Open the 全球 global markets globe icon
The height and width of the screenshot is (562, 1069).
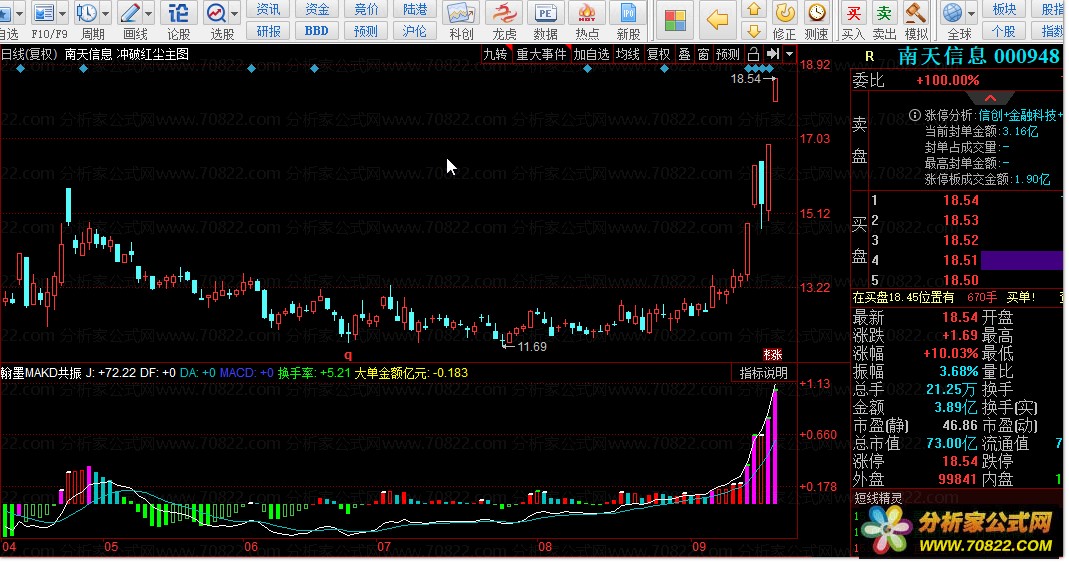952,13
